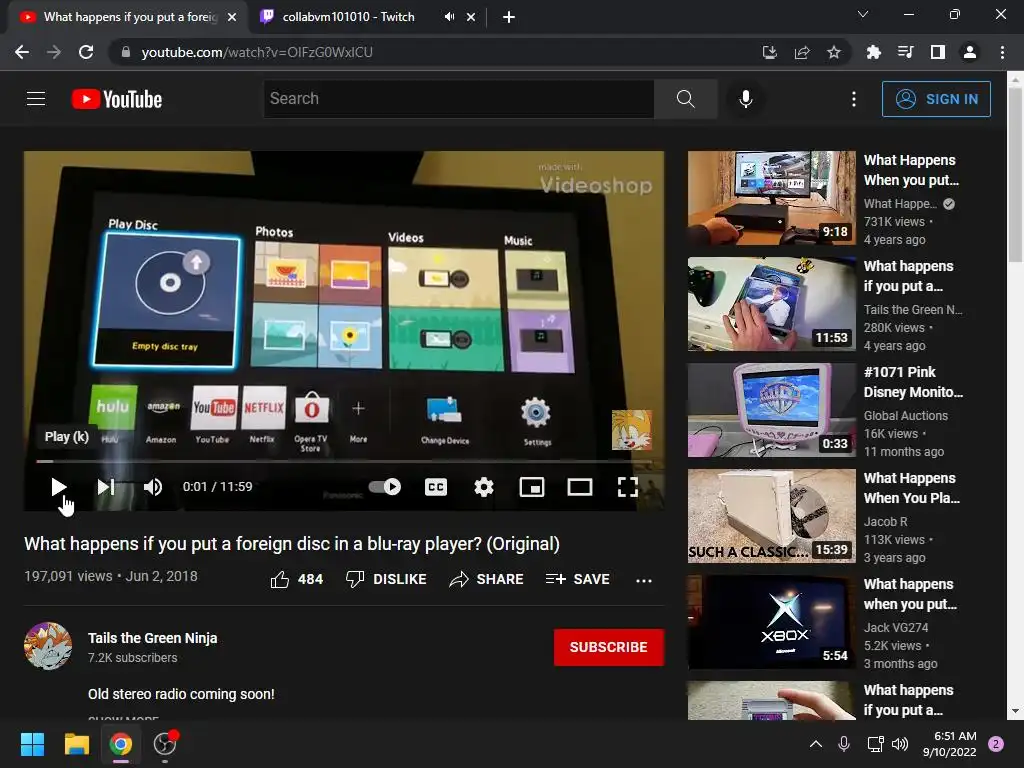Open the YouTube guide hamburger menu
Viewport: 1024px width, 768px height.
click(36, 99)
